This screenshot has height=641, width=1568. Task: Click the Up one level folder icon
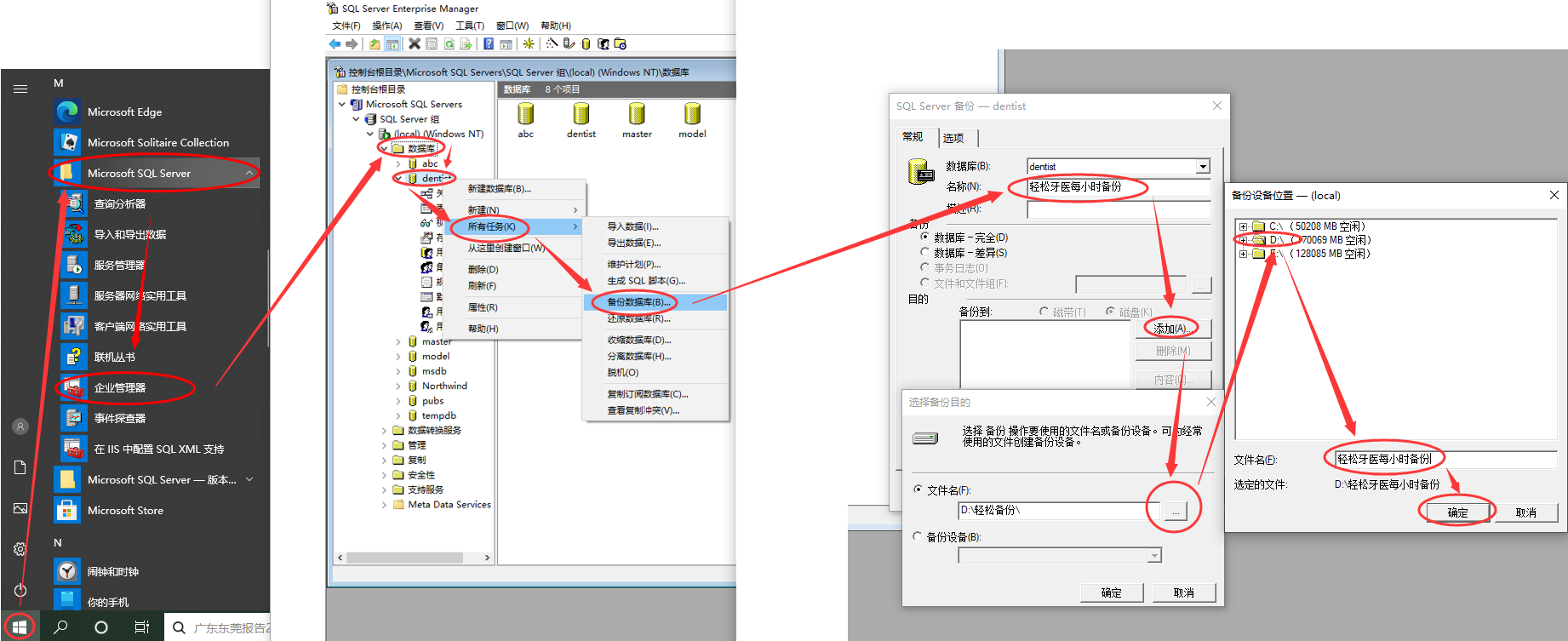point(375,44)
